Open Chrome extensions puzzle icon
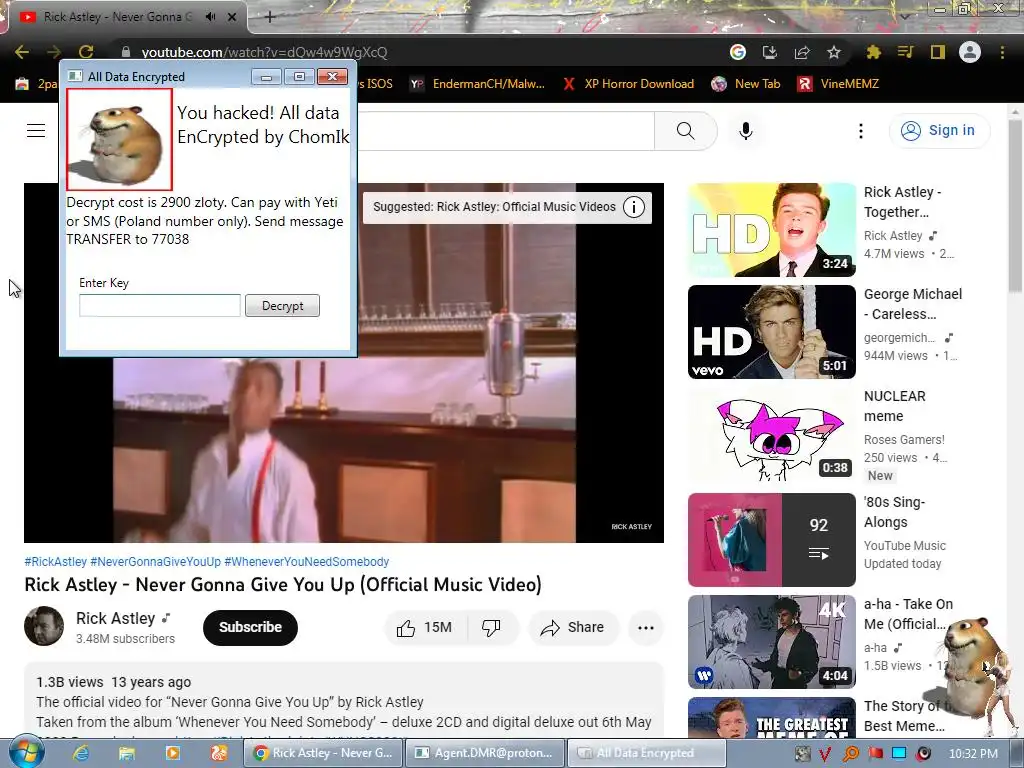 click(873, 52)
